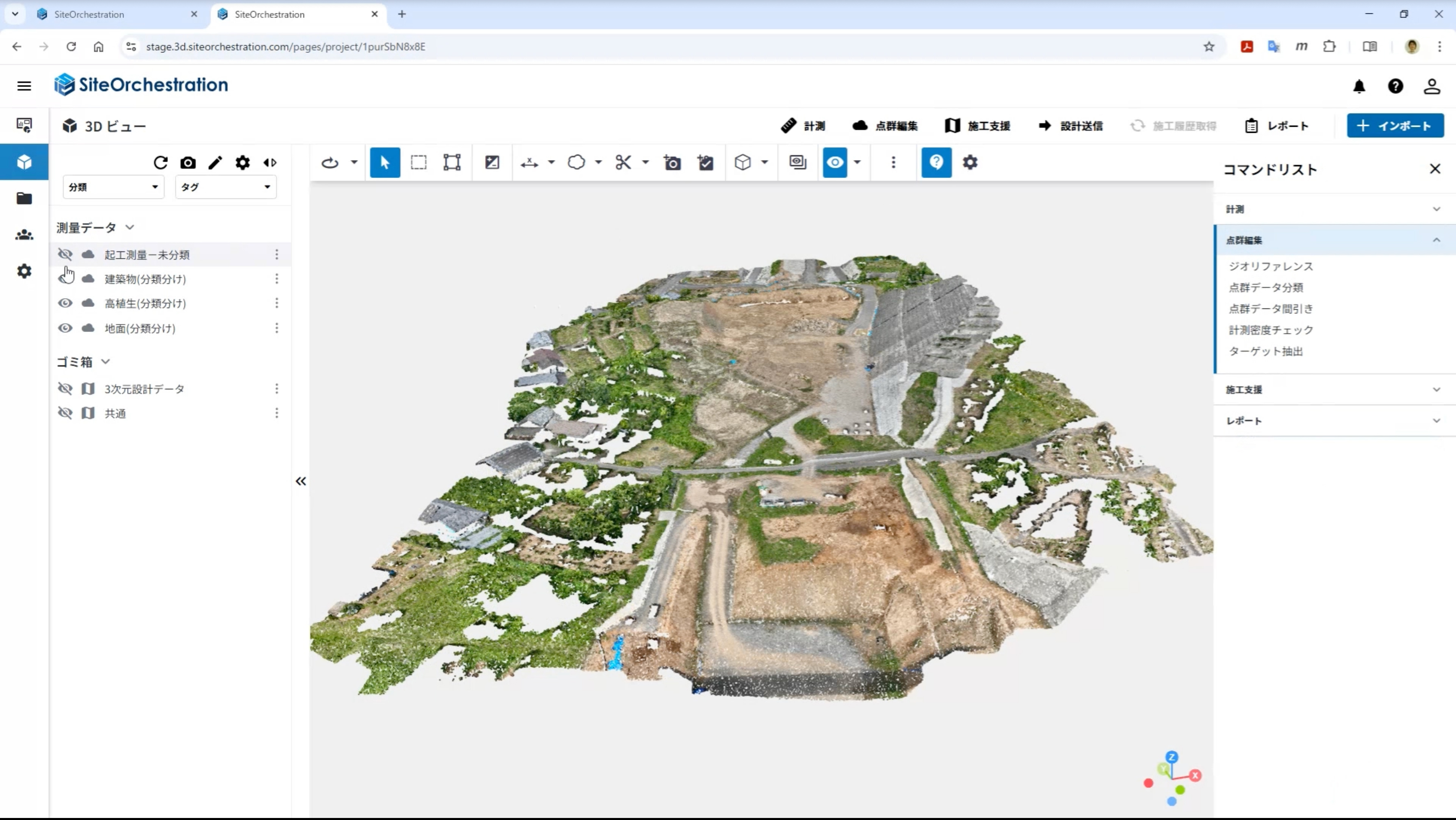The width and height of the screenshot is (1456, 820).
Task: Open the タグ dropdown
Action: tap(225, 187)
